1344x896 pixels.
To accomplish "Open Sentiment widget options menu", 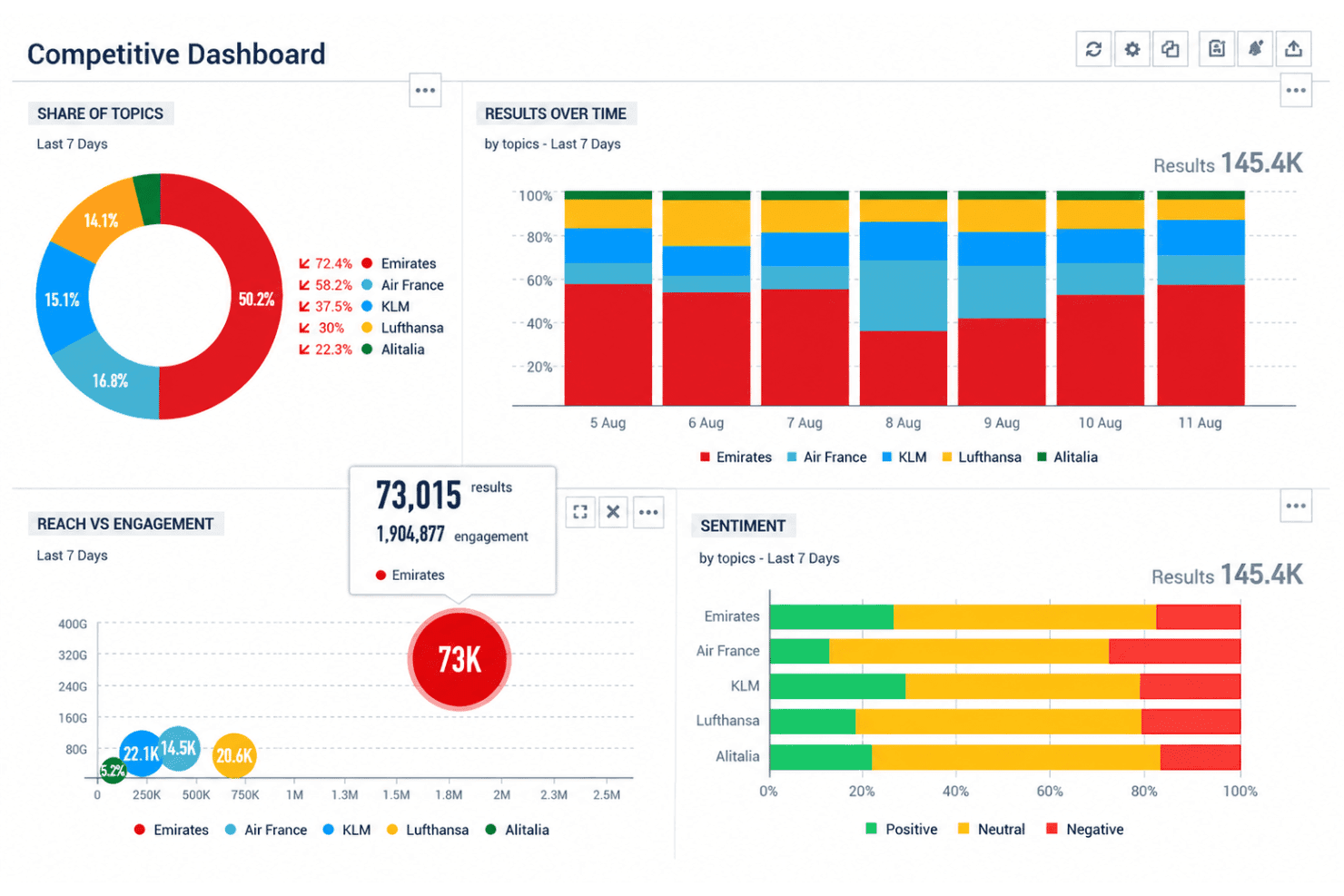I will [1296, 506].
